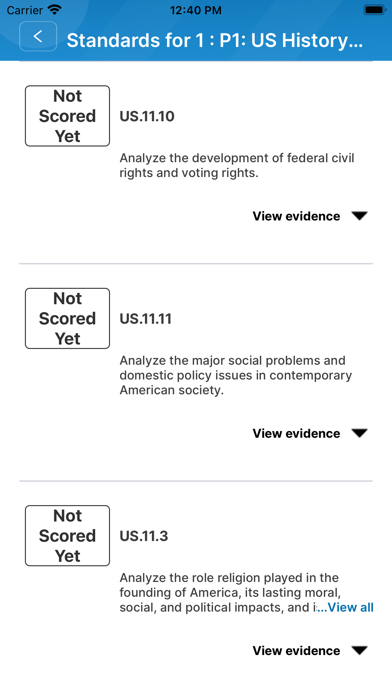Tap the major social problems description text
Screen dimensions: 392x696
click(x=236, y=376)
